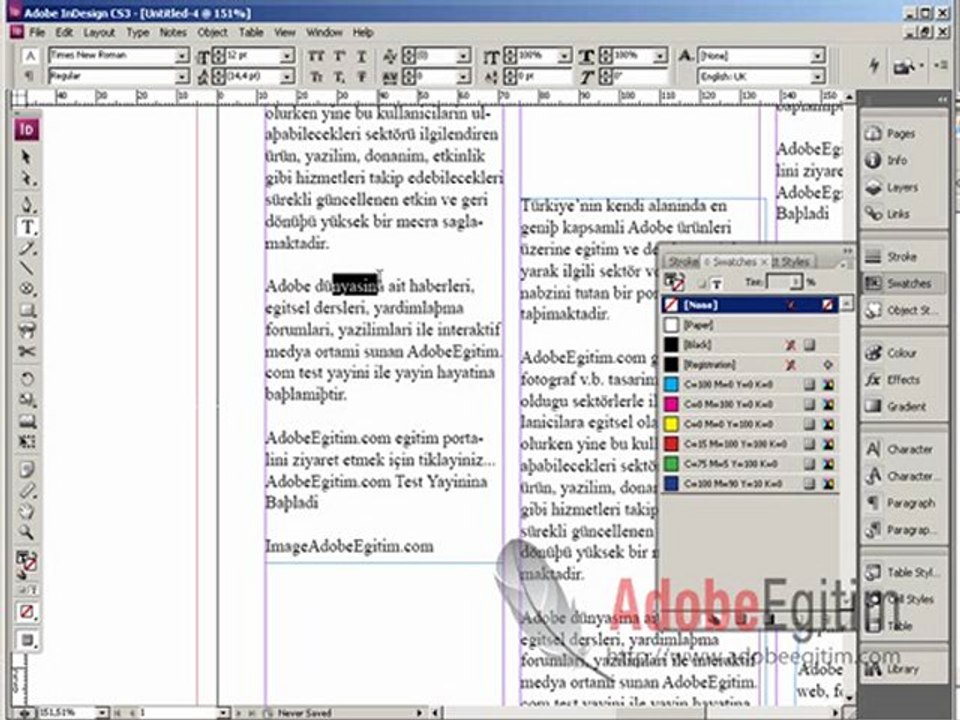960x720 pixels.
Task: Select the Hand tool
Action: click(x=26, y=511)
